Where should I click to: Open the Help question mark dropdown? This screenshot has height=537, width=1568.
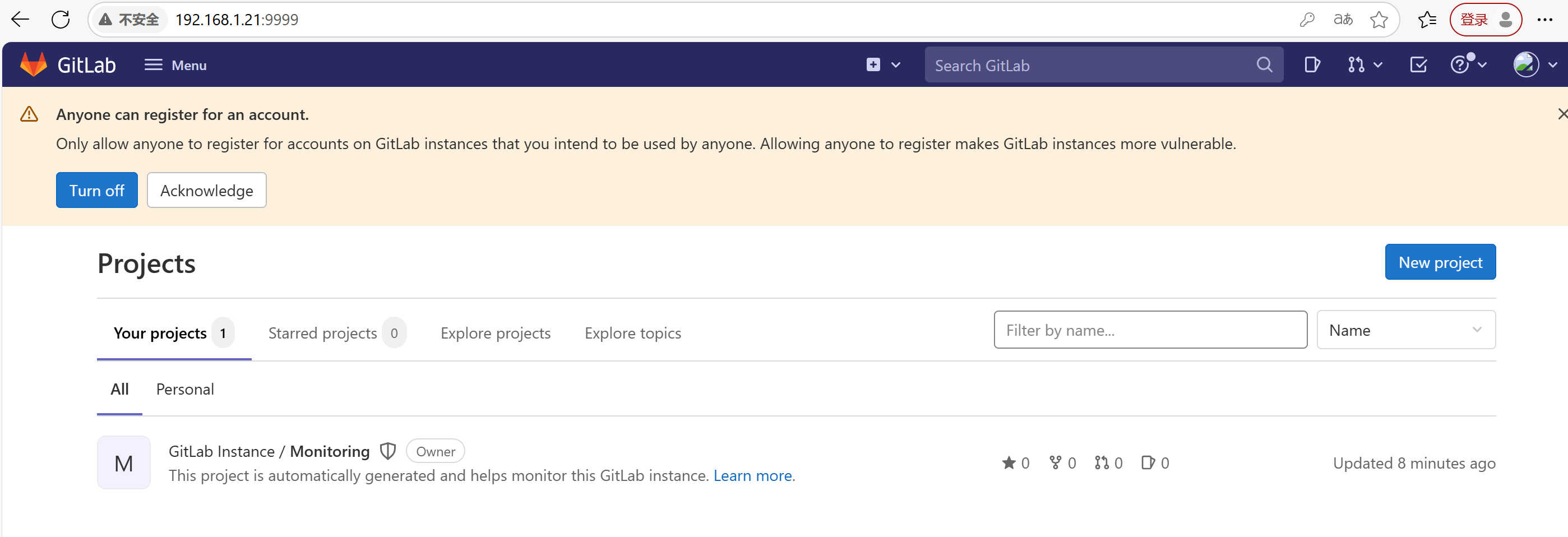click(x=1469, y=64)
